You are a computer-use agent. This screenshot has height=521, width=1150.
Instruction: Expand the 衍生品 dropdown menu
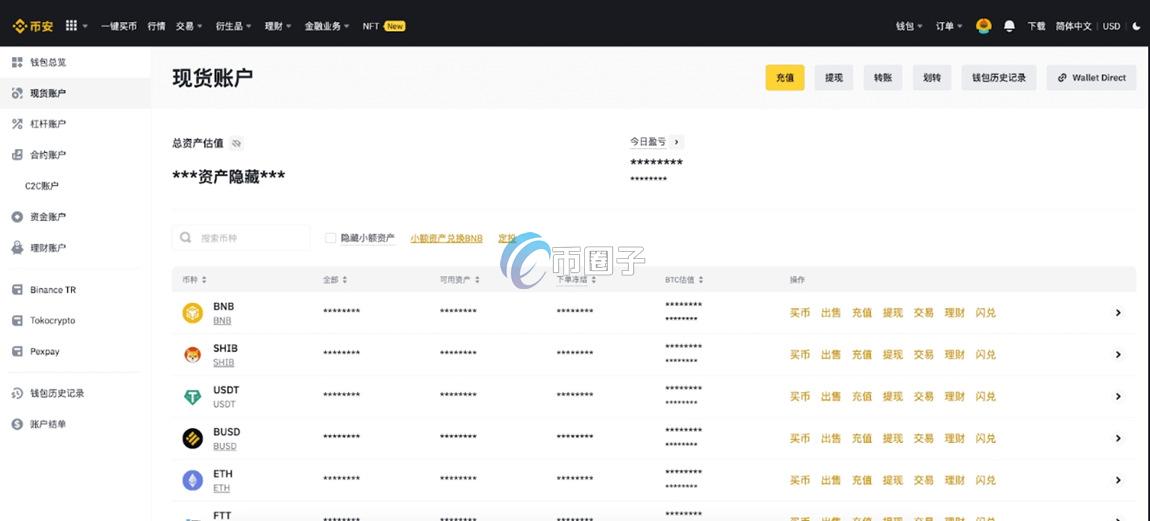(233, 26)
